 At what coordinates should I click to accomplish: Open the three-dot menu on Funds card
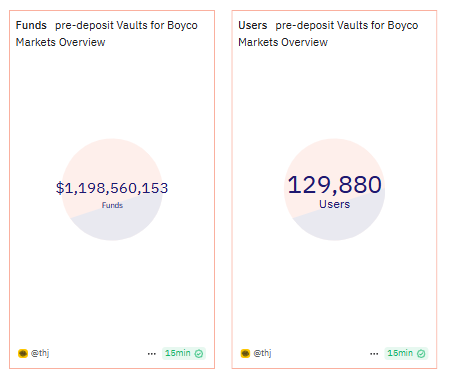coord(152,354)
